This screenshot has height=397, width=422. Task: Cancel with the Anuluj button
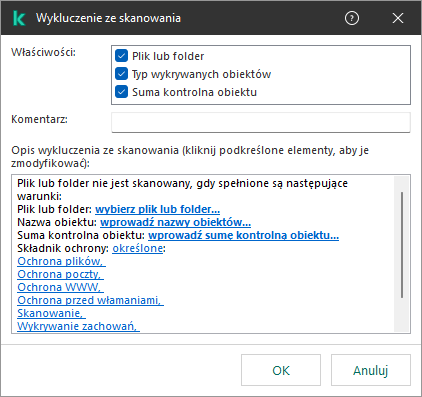coord(371,370)
